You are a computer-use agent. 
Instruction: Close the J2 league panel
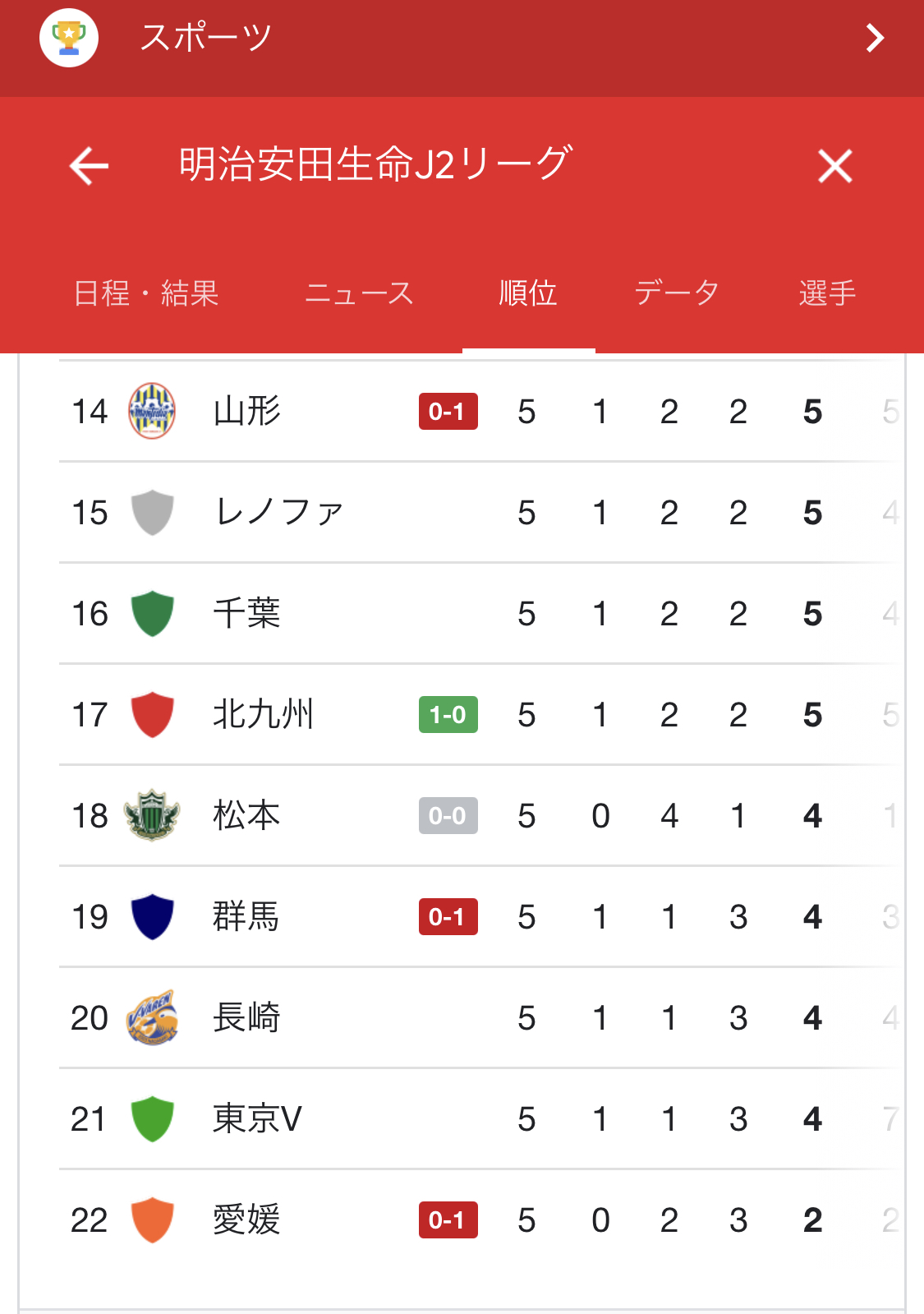834,166
